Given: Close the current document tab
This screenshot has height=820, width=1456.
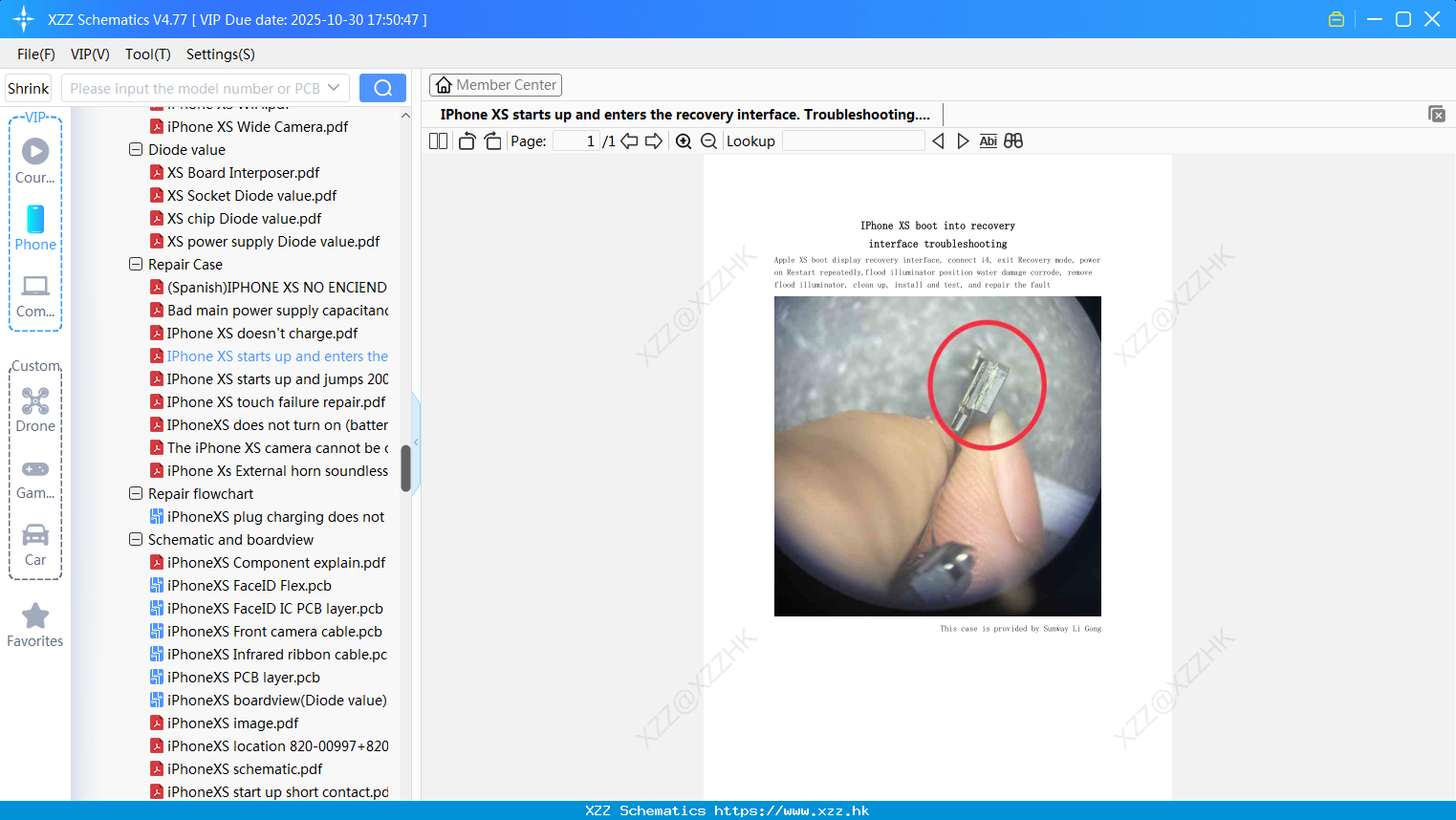Looking at the screenshot, I should coord(1437,114).
